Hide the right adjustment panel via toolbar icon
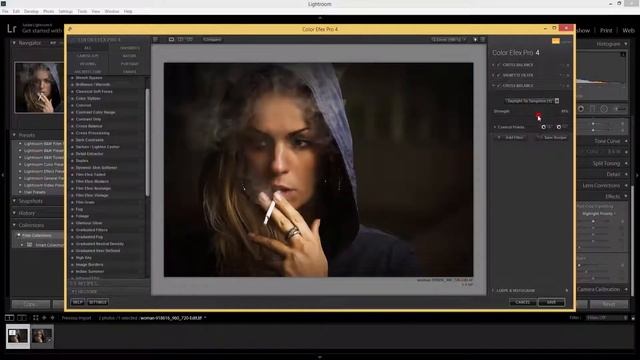 click(x=483, y=40)
